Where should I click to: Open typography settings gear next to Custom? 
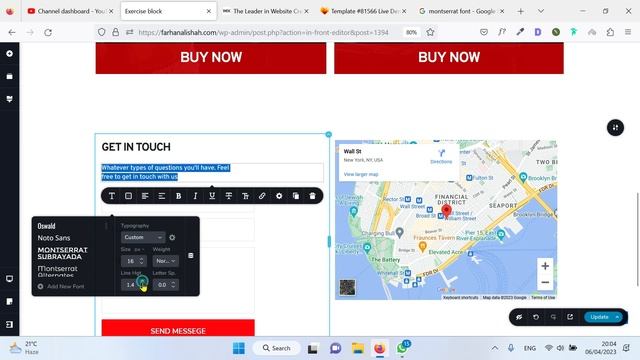[x=172, y=237]
